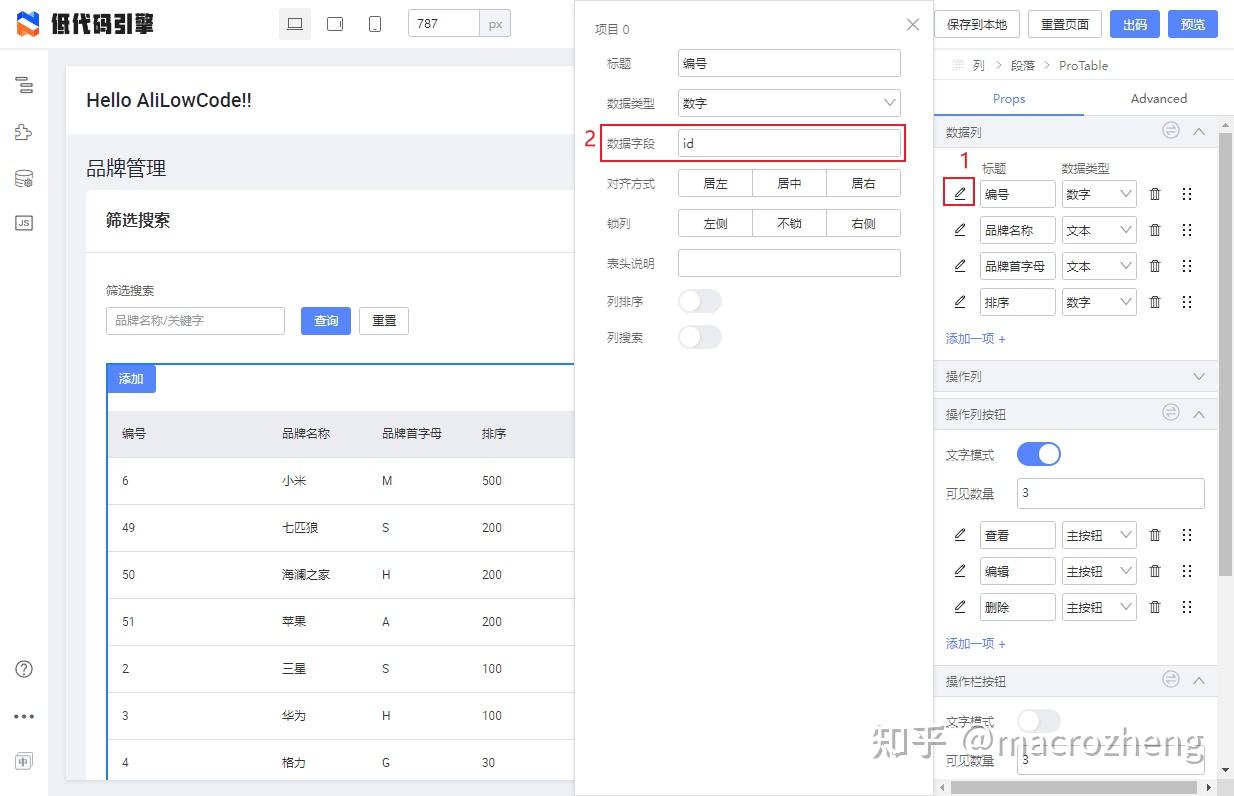1234x796 pixels.
Task: Open the outline tree panel icon
Action: point(24,85)
